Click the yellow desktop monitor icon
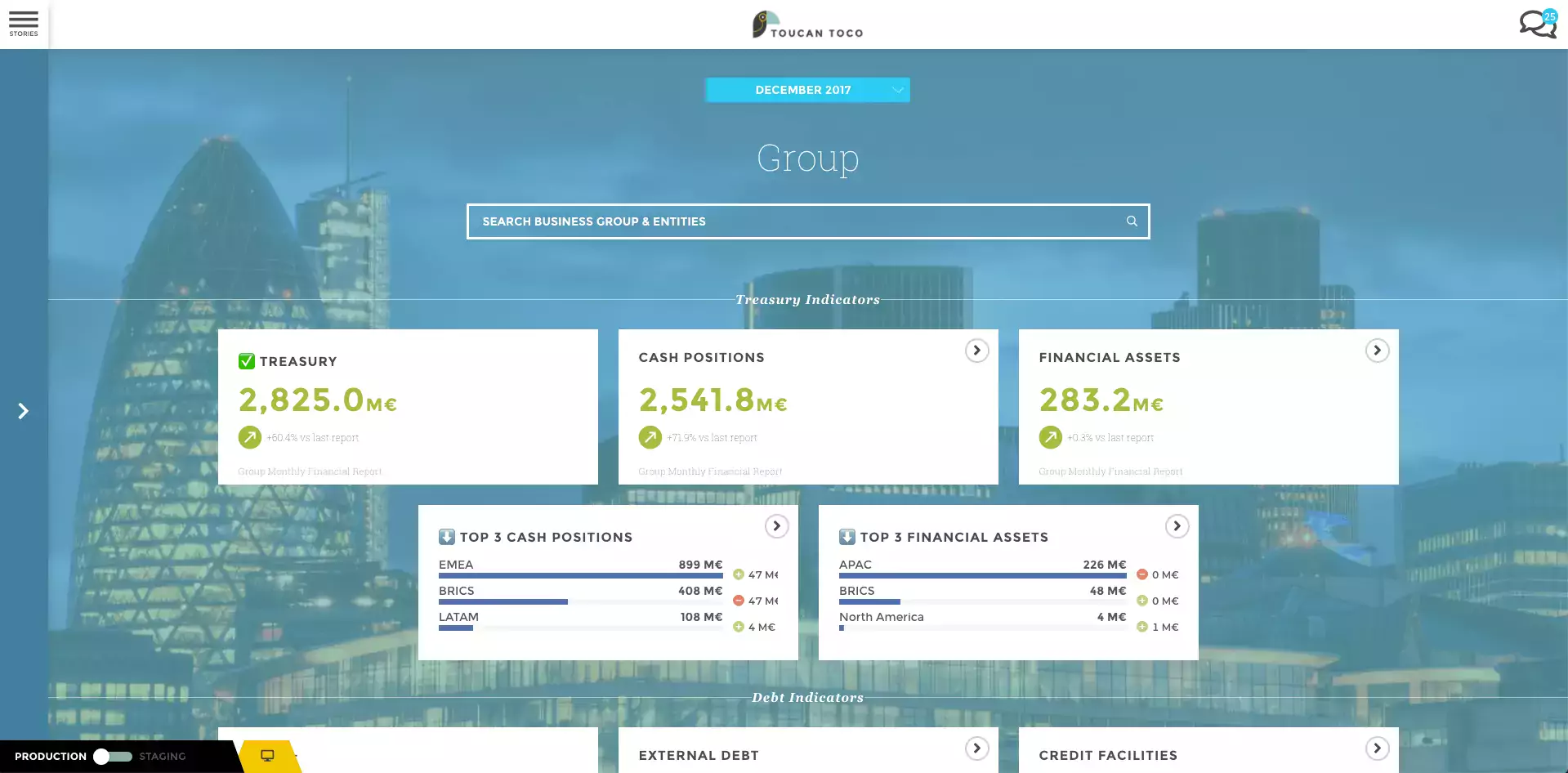This screenshot has width=1568, height=773. 267,756
